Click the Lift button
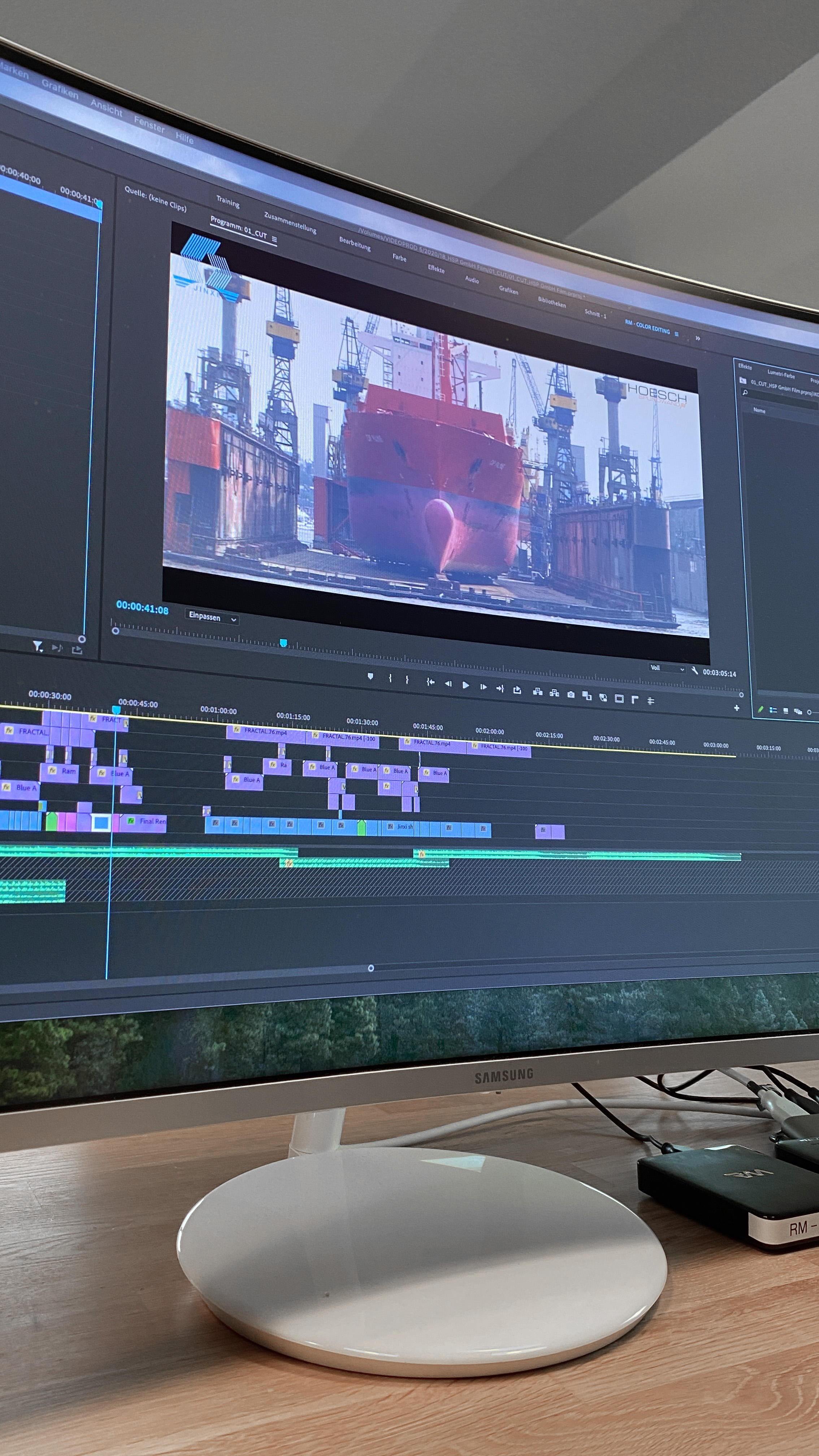This screenshot has height=1456, width=819. pyautogui.click(x=538, y=692)
